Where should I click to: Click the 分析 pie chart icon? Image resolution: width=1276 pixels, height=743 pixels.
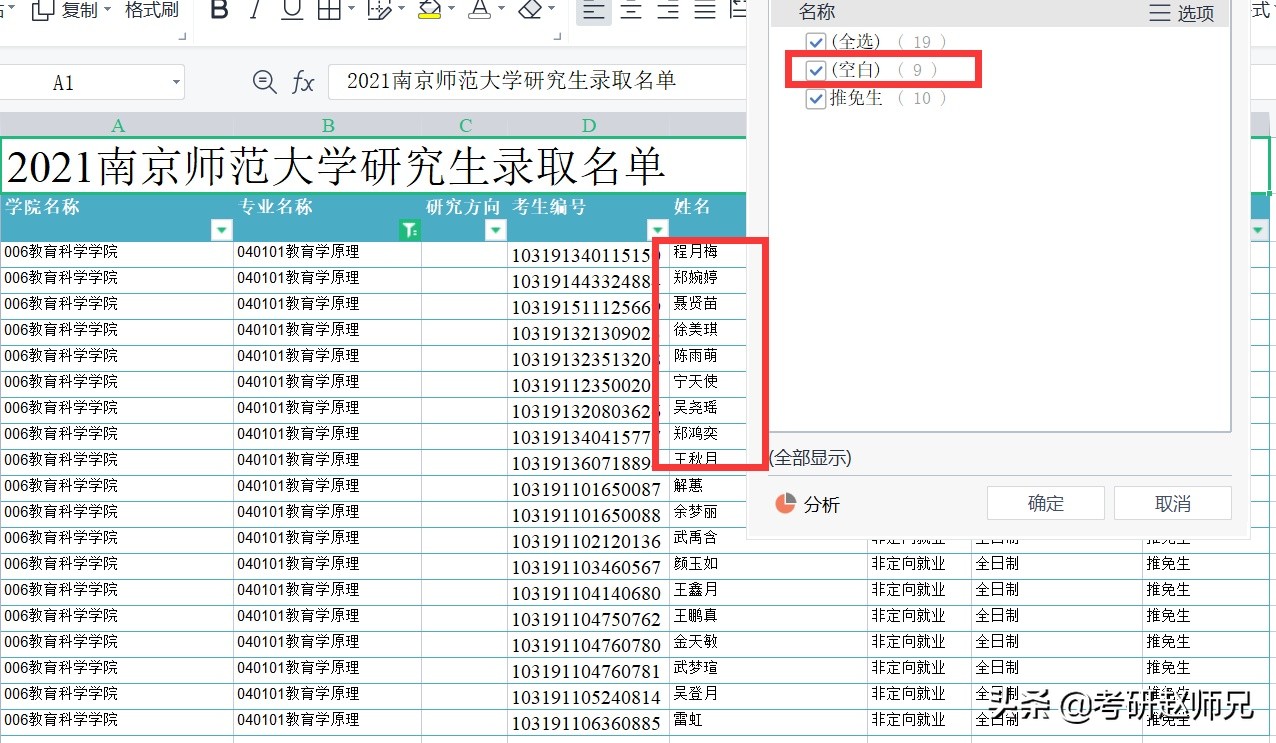tap(787, 504)
